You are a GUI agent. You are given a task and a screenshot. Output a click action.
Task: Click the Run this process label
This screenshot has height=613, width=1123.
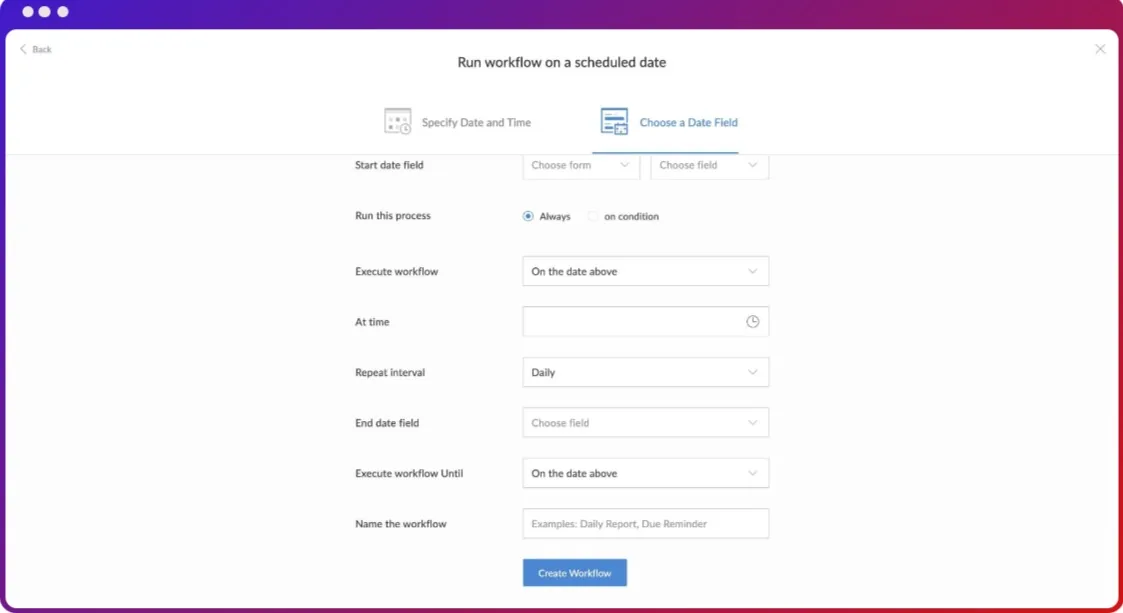[392, 216]
